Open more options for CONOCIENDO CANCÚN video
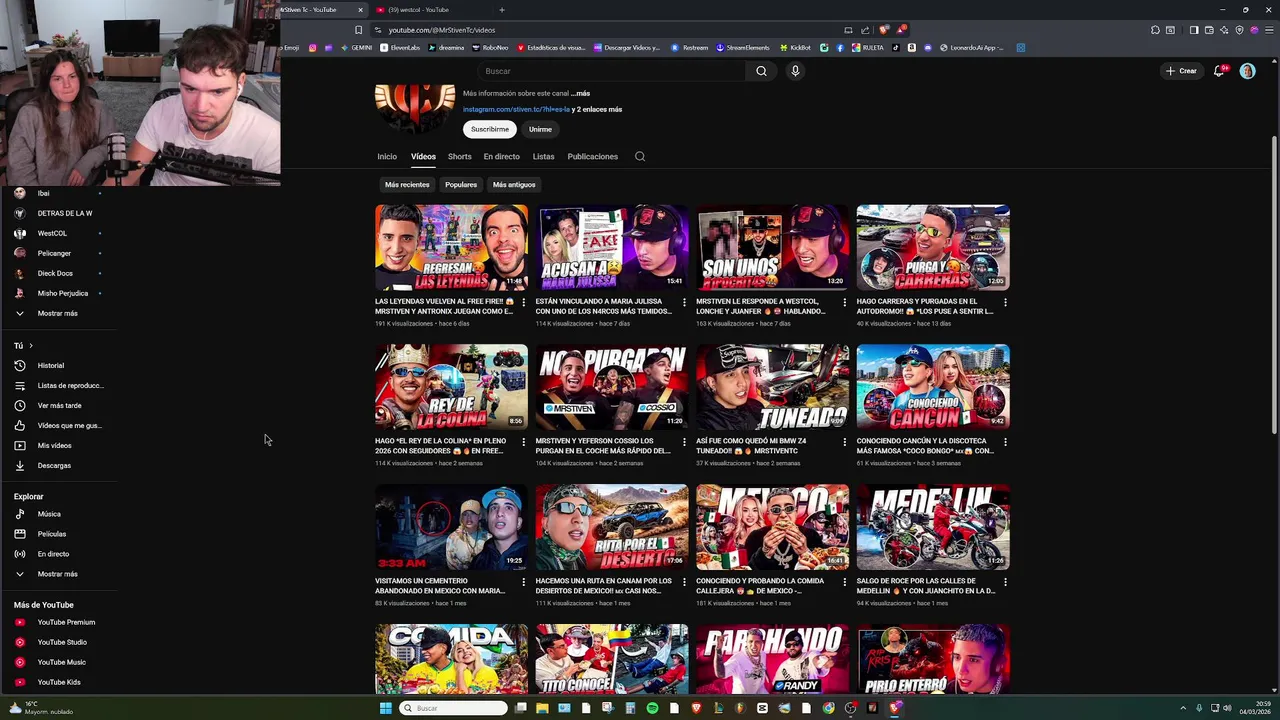This screenshot has height=720, width=1280. (1005, 442)
